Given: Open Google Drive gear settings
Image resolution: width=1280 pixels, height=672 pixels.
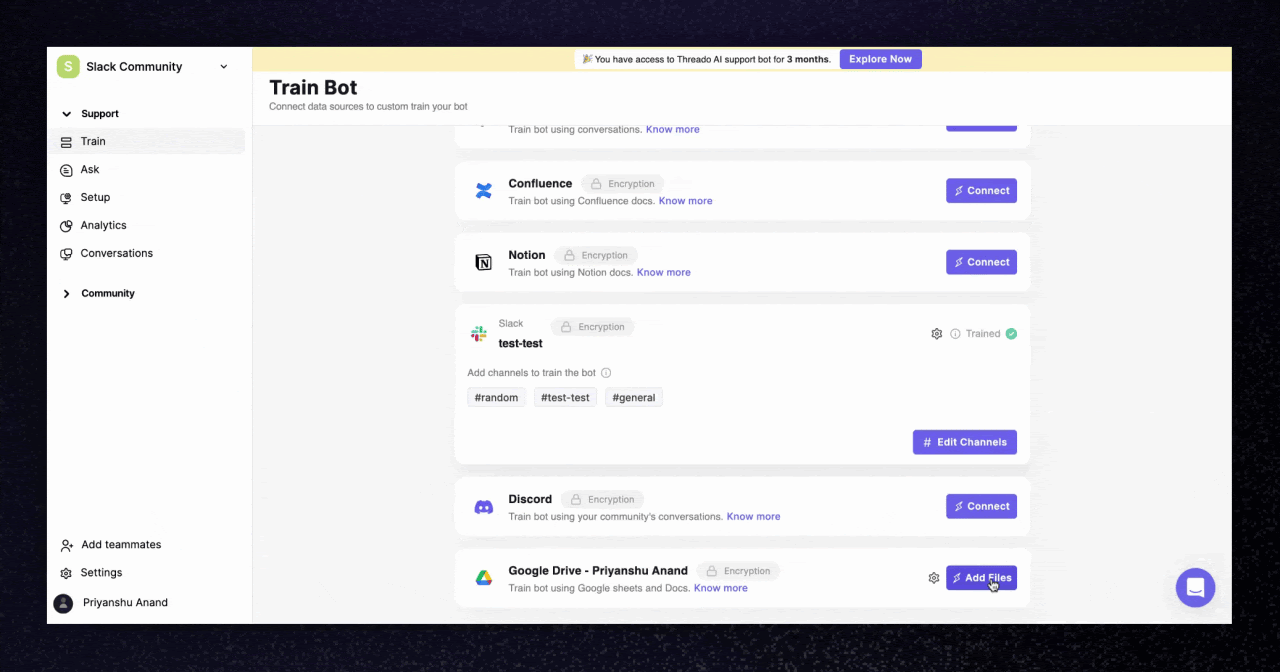Looking at the screenshot, I should pyautogui.click(x=934, y=578).
